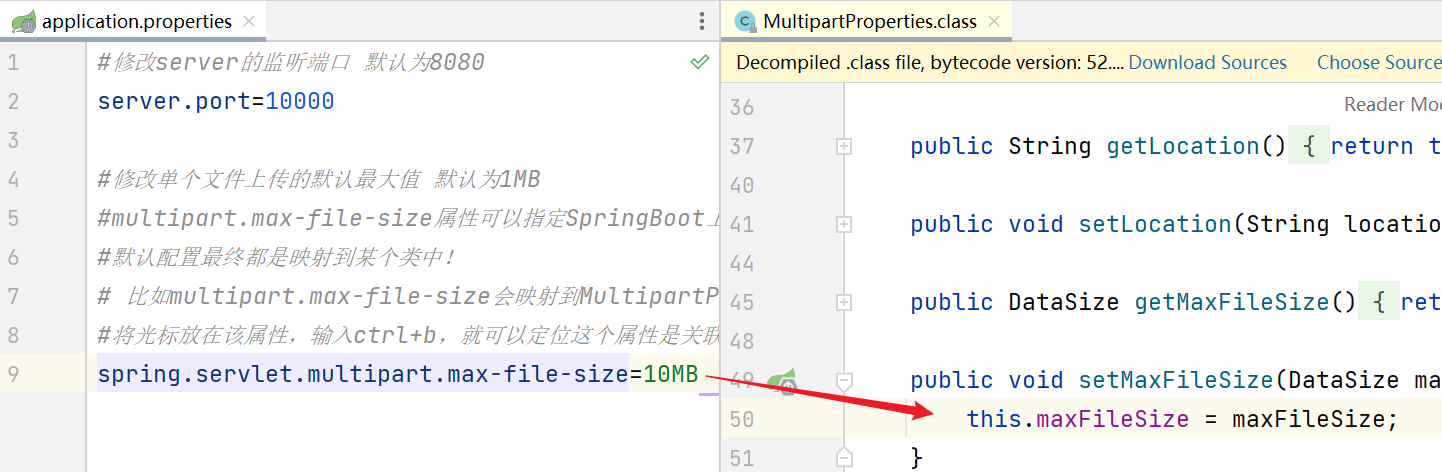Click the line 6 comment in properties file
Image resolution: width=1442 pixels, height=472 pixels.
(277, 258)
